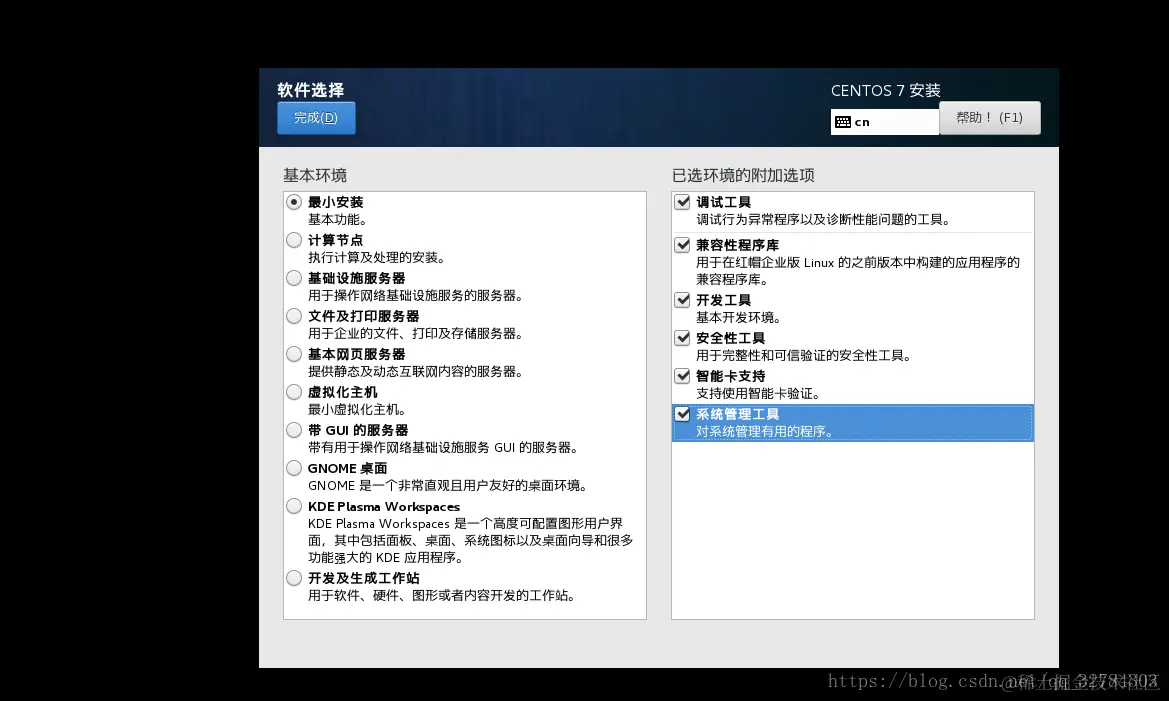Click the 带 GUI 的服务器 label text
Image resolution: width=1169 pixels, height=701 pixels.
pyautogui.click(x=358, y=430)
